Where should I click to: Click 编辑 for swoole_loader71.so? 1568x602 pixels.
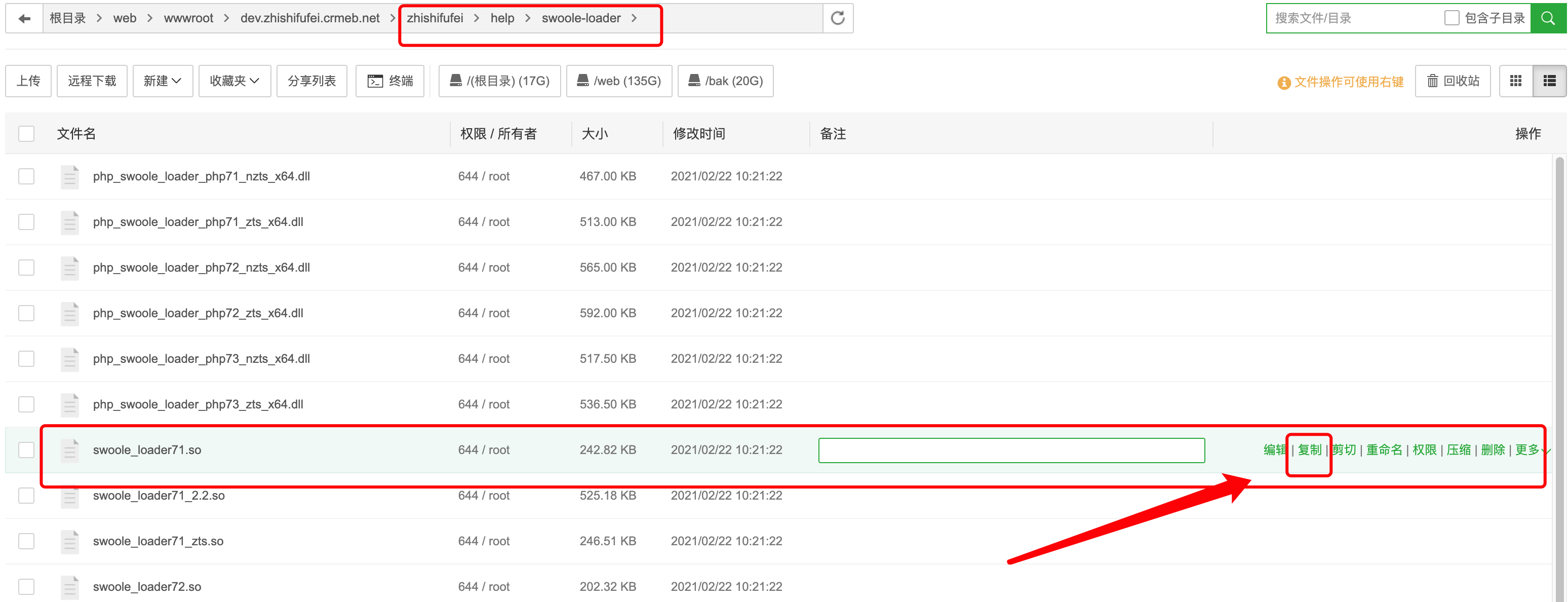pyautogui.click(x=1275, y=449)
